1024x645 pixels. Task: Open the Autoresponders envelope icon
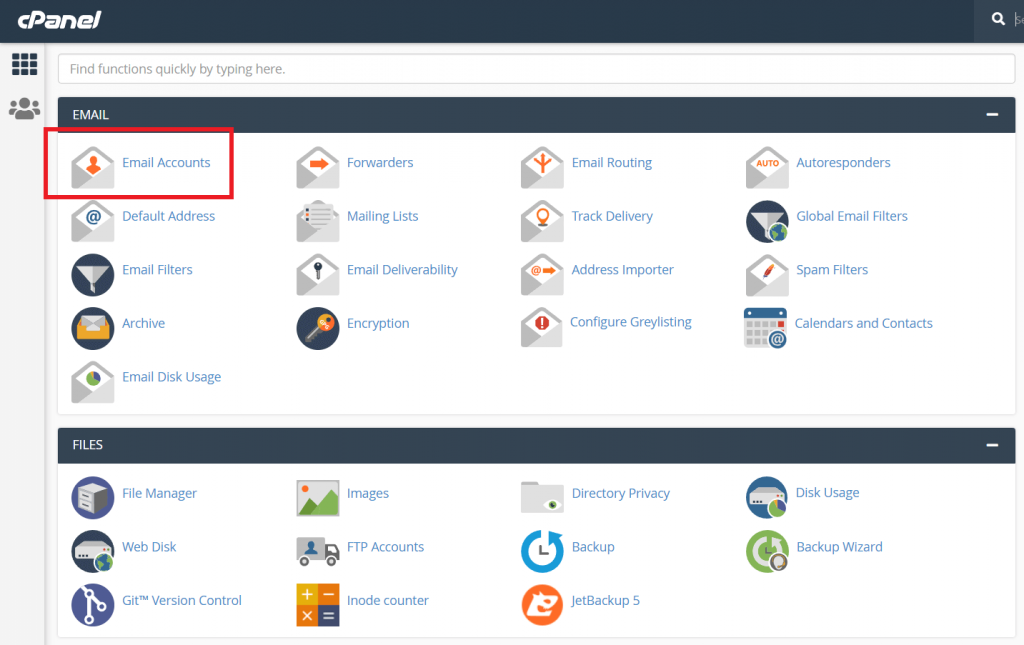(x=767, y=167)
